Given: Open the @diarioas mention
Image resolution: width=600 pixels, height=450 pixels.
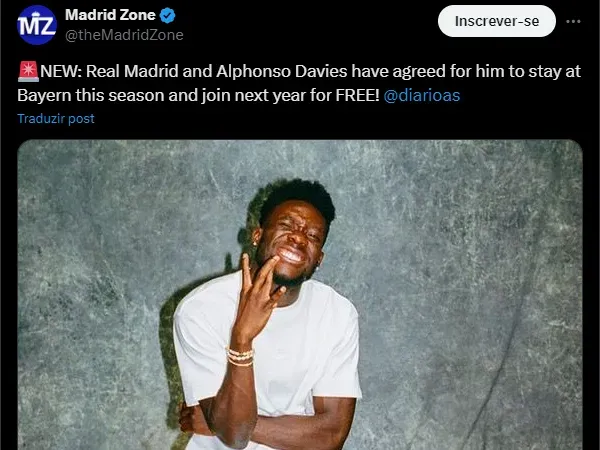Looking at the screenshot, I should [x=421, y=95].
